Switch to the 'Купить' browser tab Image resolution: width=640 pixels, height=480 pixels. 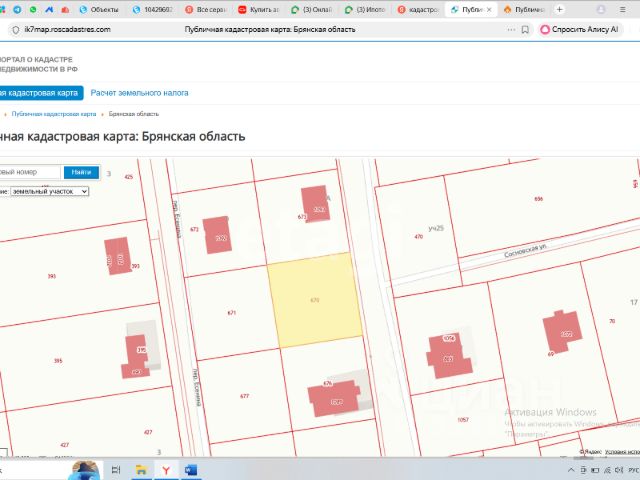(x=258, y=9)
